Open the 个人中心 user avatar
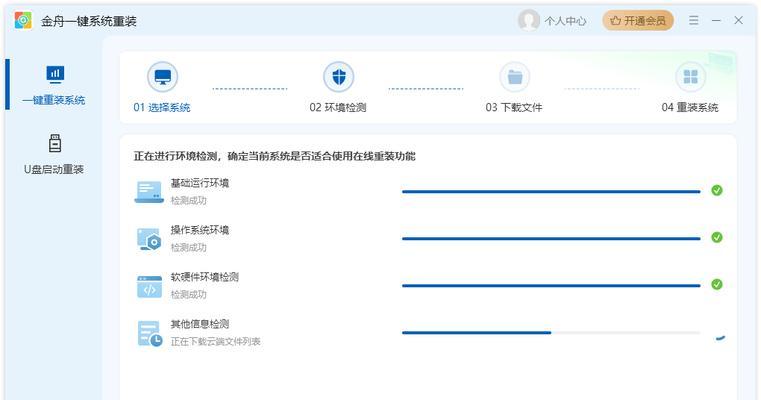 pos(529,20)
